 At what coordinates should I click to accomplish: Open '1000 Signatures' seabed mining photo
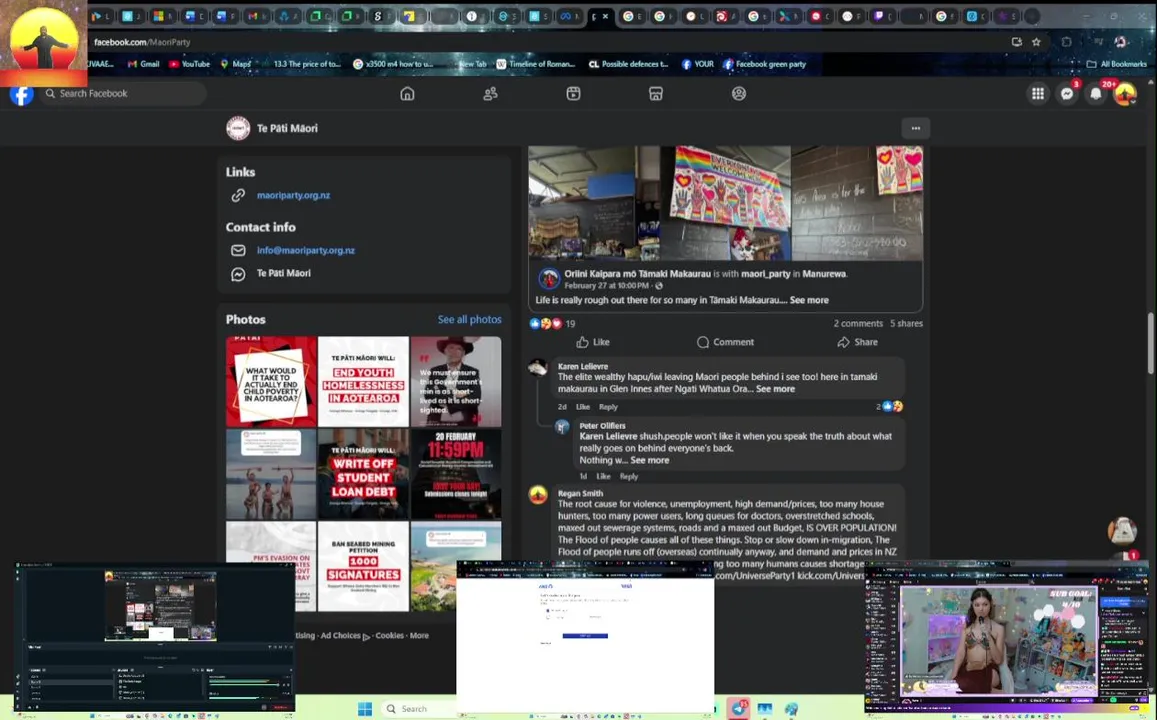coord(363,566)
